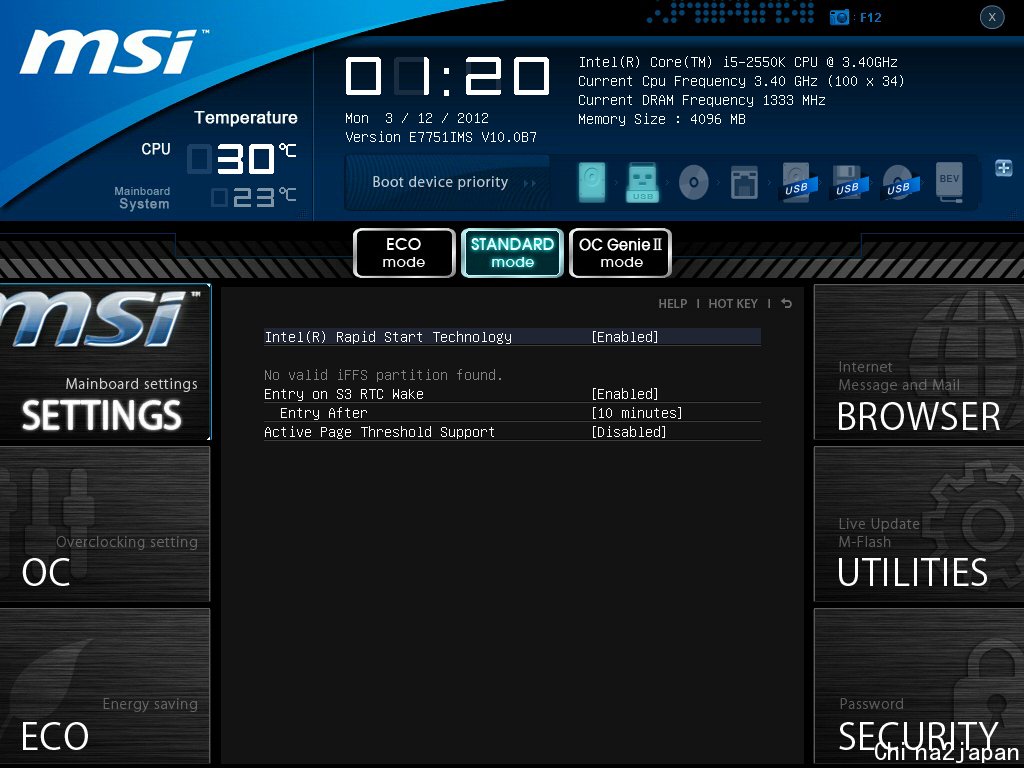Select the USB floppy boot device icon
Viewport: 1024px width, 768px height.
point(847,183)
